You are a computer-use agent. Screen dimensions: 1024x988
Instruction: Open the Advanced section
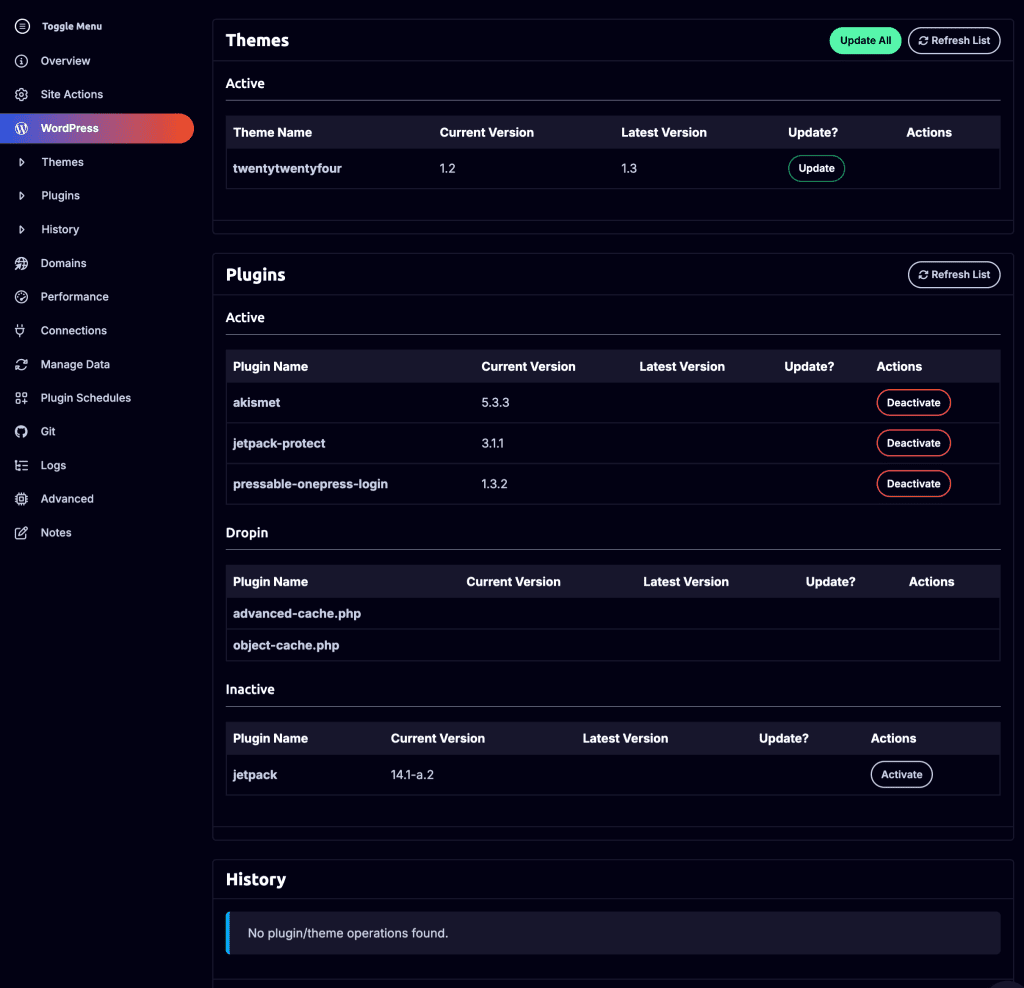[x=67, y=499]
